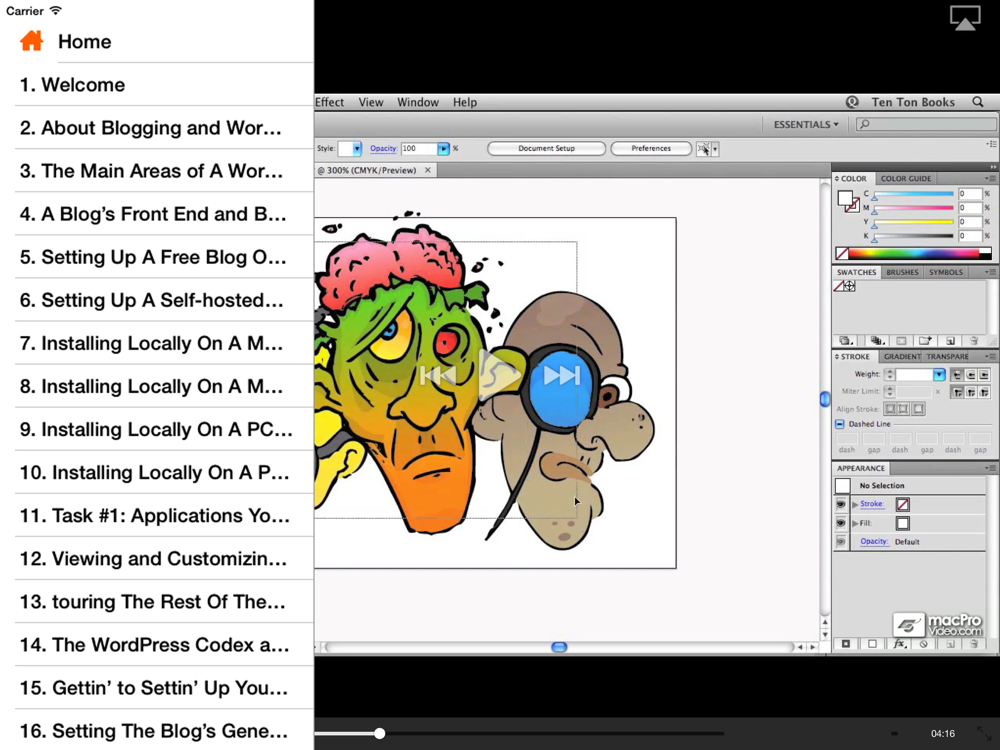The height and width of the screenshot is (750, 1000).
Task: Toggle visibility eye of Stroke row
Action: 841,504
